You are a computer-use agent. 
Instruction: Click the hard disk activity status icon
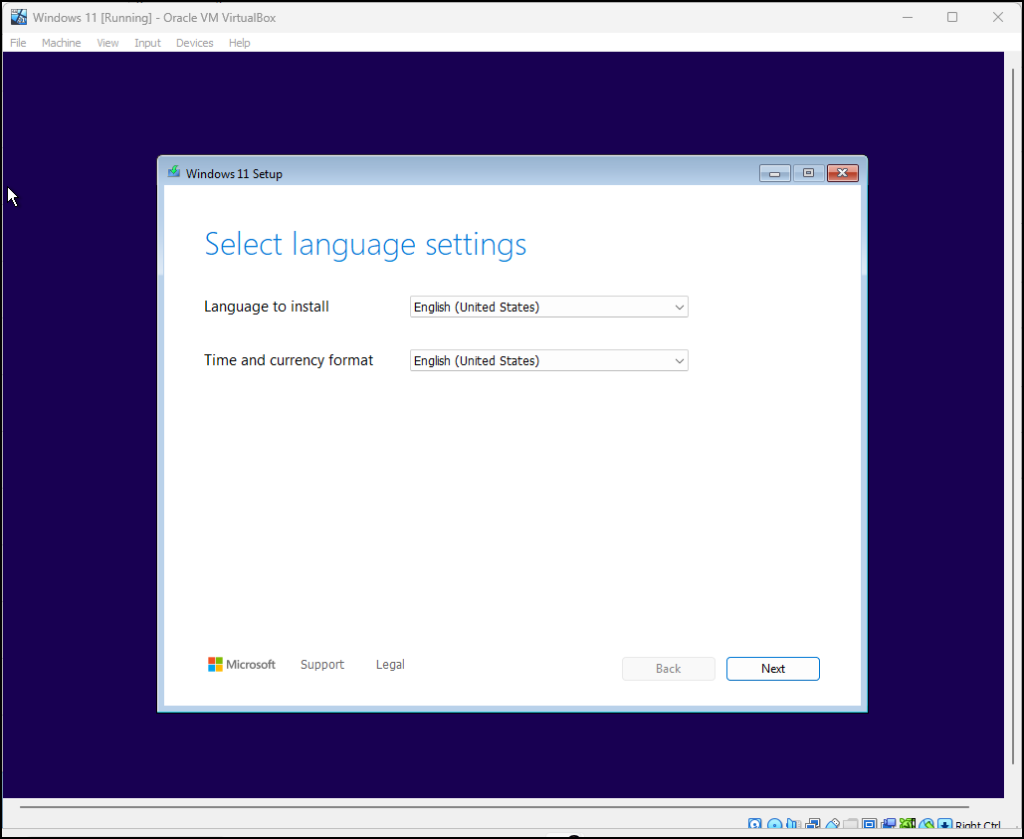pos(755,824)
